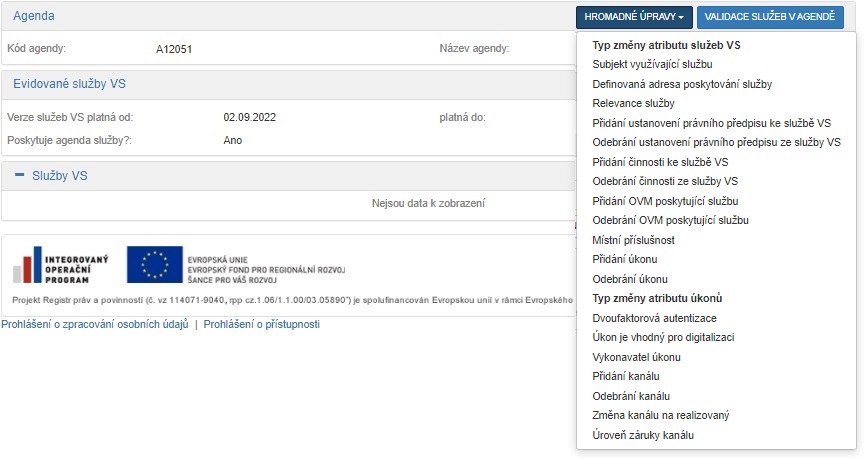Choose Přidání činnosti ke službě VS
The width and height of the screenshot is (865, 460).
click(660, 162)
